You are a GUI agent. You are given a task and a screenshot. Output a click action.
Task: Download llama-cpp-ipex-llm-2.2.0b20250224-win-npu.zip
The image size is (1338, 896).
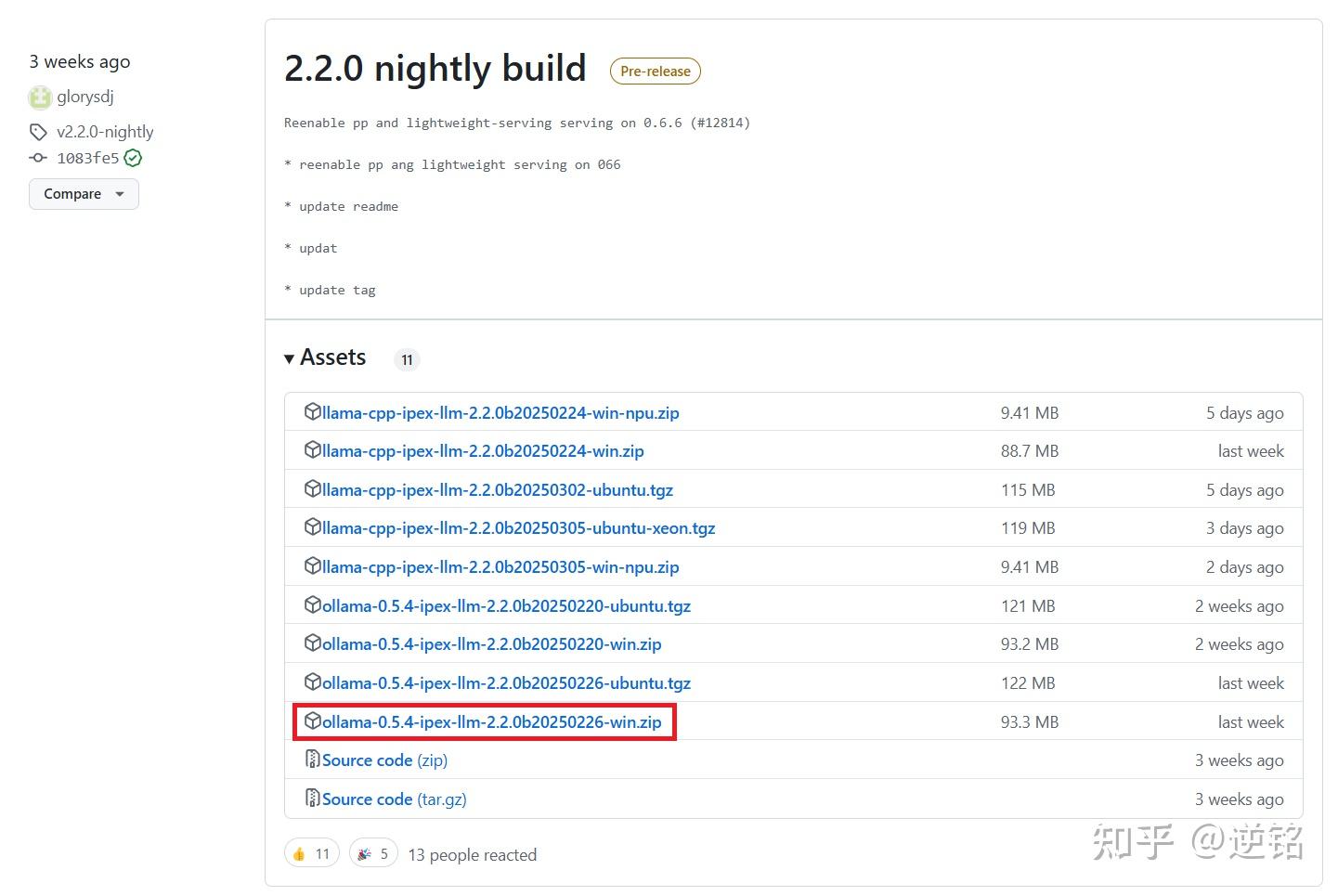[500, 413]
